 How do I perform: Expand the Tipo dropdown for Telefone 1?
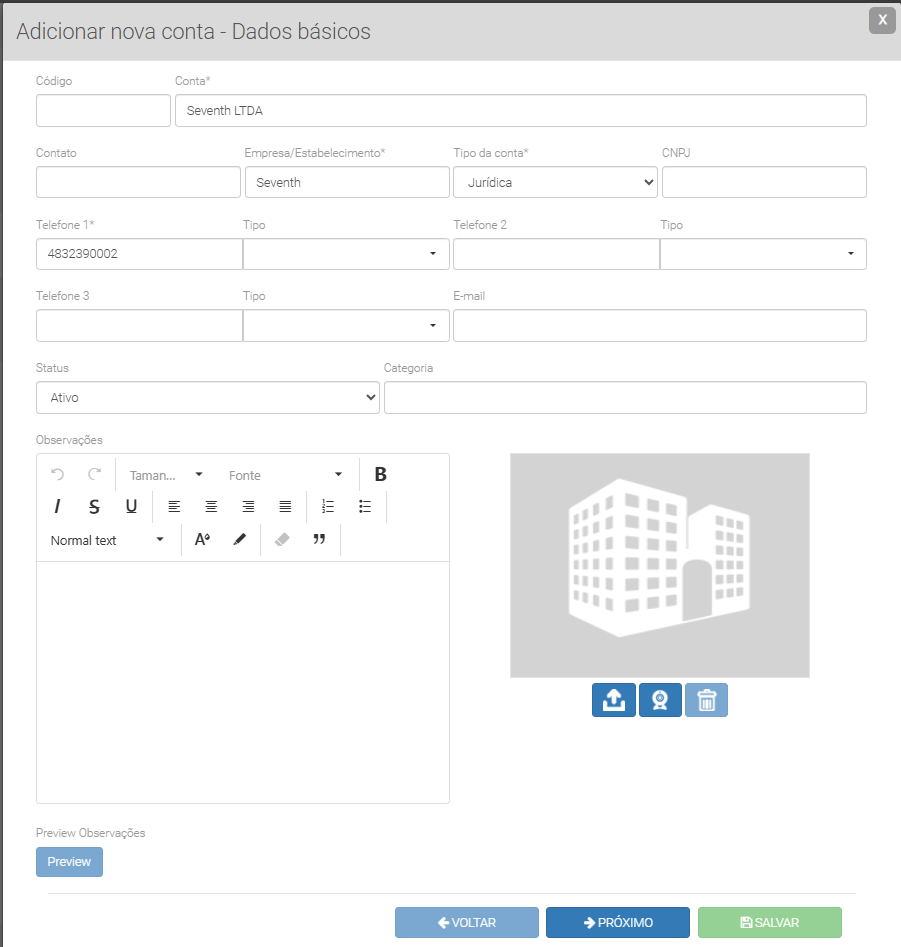click(x=346, y=254)
